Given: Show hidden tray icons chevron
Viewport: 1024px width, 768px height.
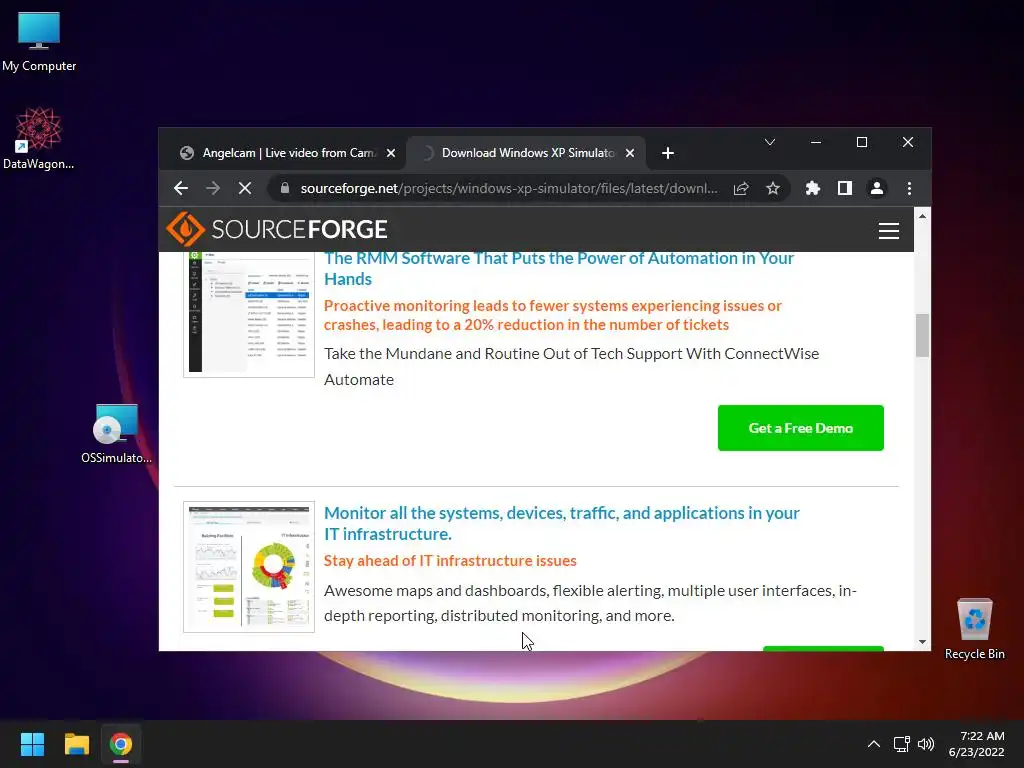Looking at the screenshot, I should point(874,744).
